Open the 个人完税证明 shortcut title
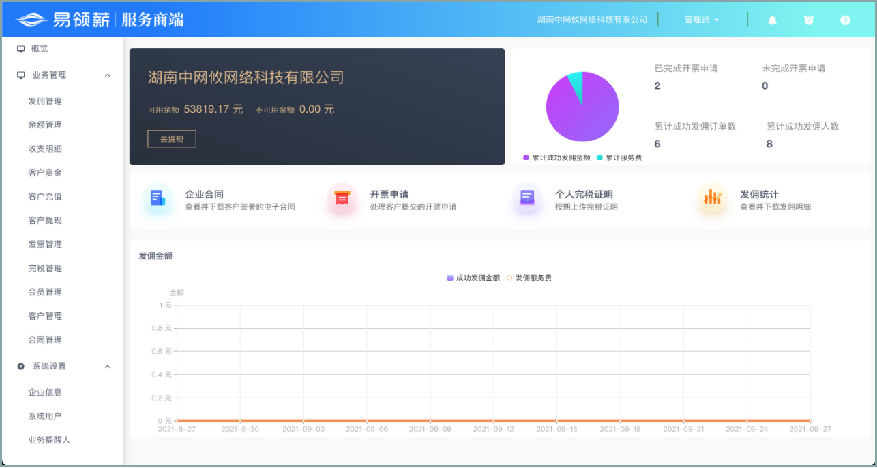Viewport: 877px width, 468px height. [583, 195]
